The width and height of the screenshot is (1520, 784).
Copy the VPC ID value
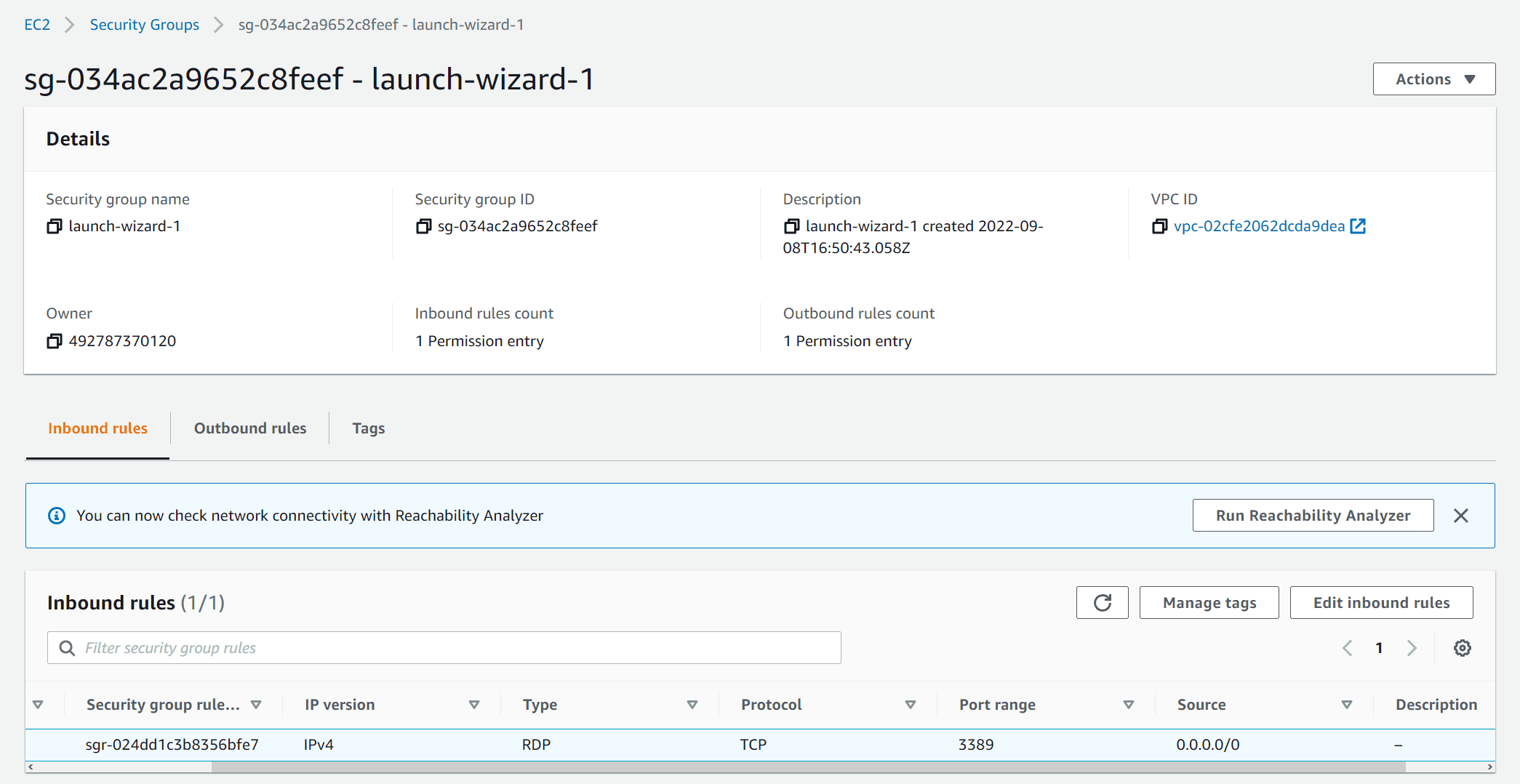(x=1159, y=227)
